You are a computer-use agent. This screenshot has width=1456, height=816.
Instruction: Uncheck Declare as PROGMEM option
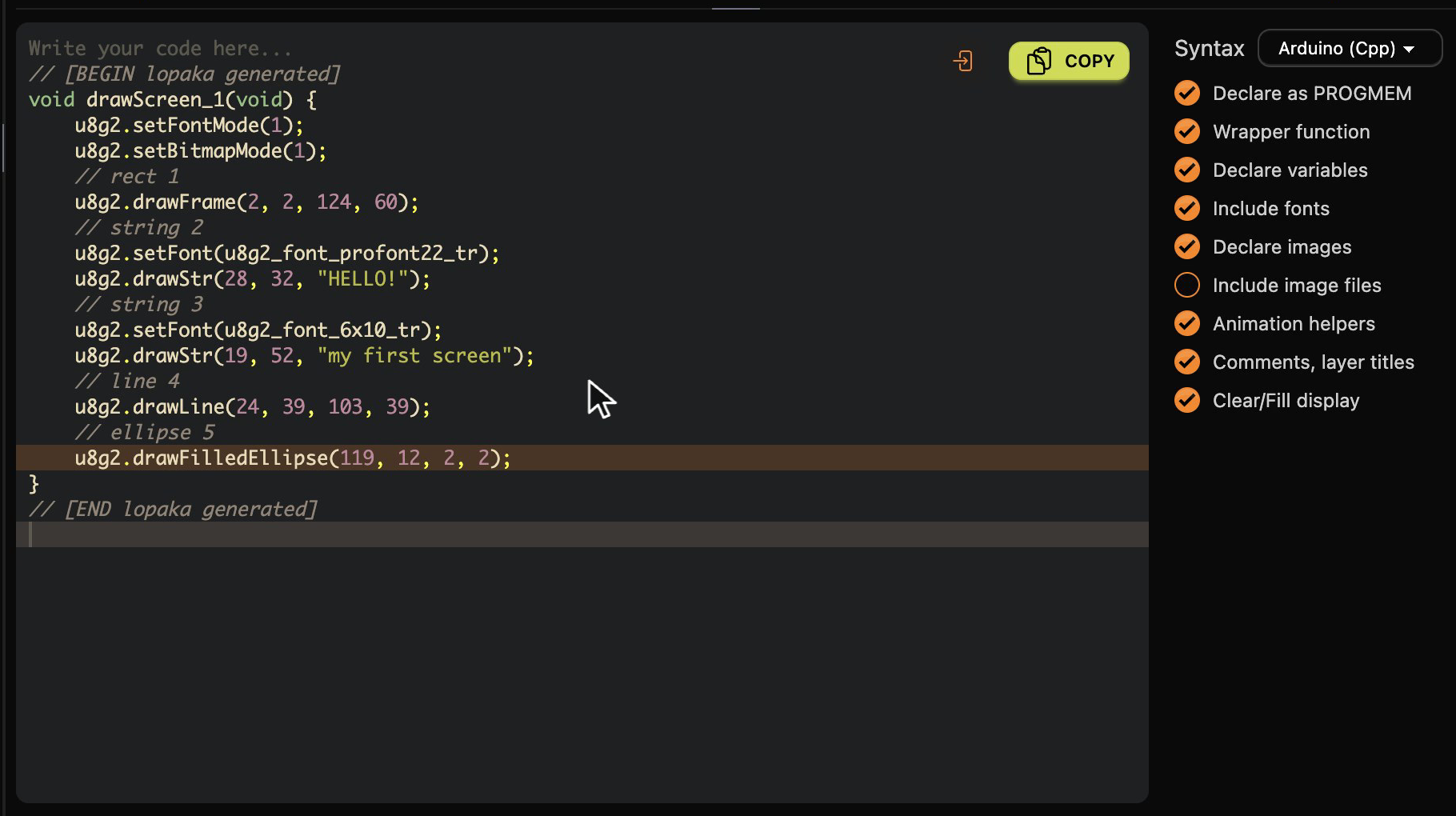point(1187,93)
